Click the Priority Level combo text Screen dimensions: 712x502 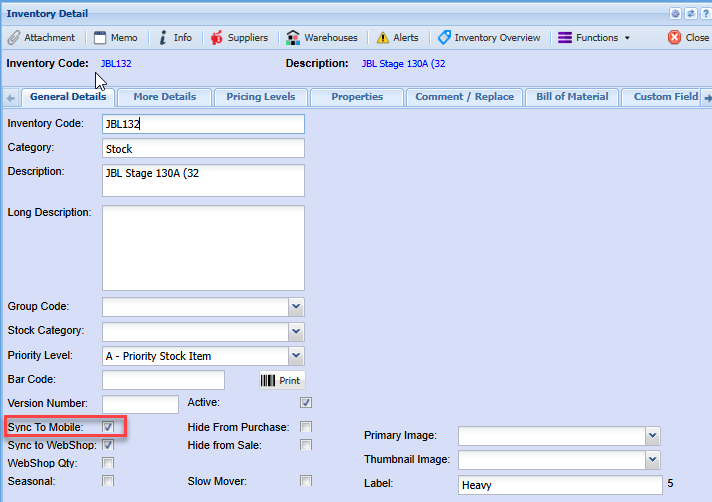(196, 356)
